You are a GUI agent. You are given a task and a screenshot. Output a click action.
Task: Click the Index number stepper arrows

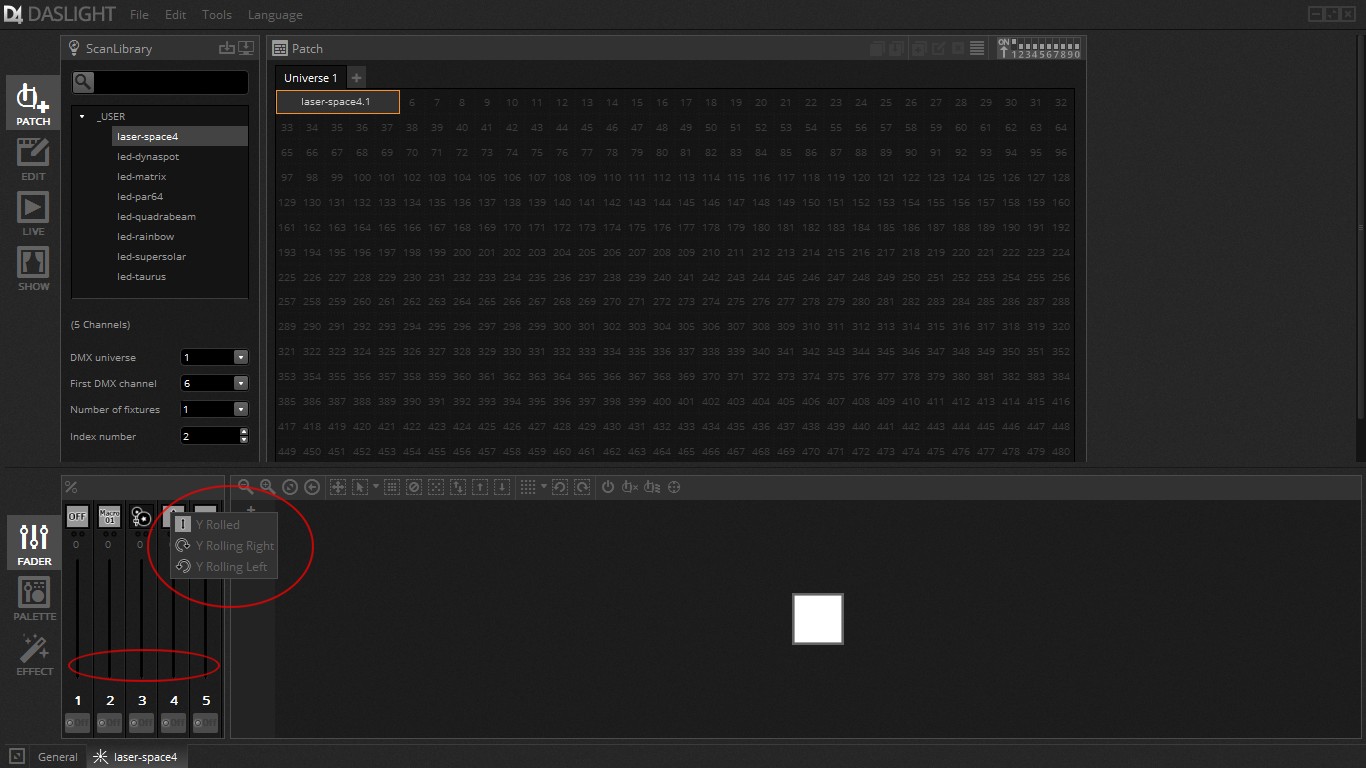[x=243, y=436]
